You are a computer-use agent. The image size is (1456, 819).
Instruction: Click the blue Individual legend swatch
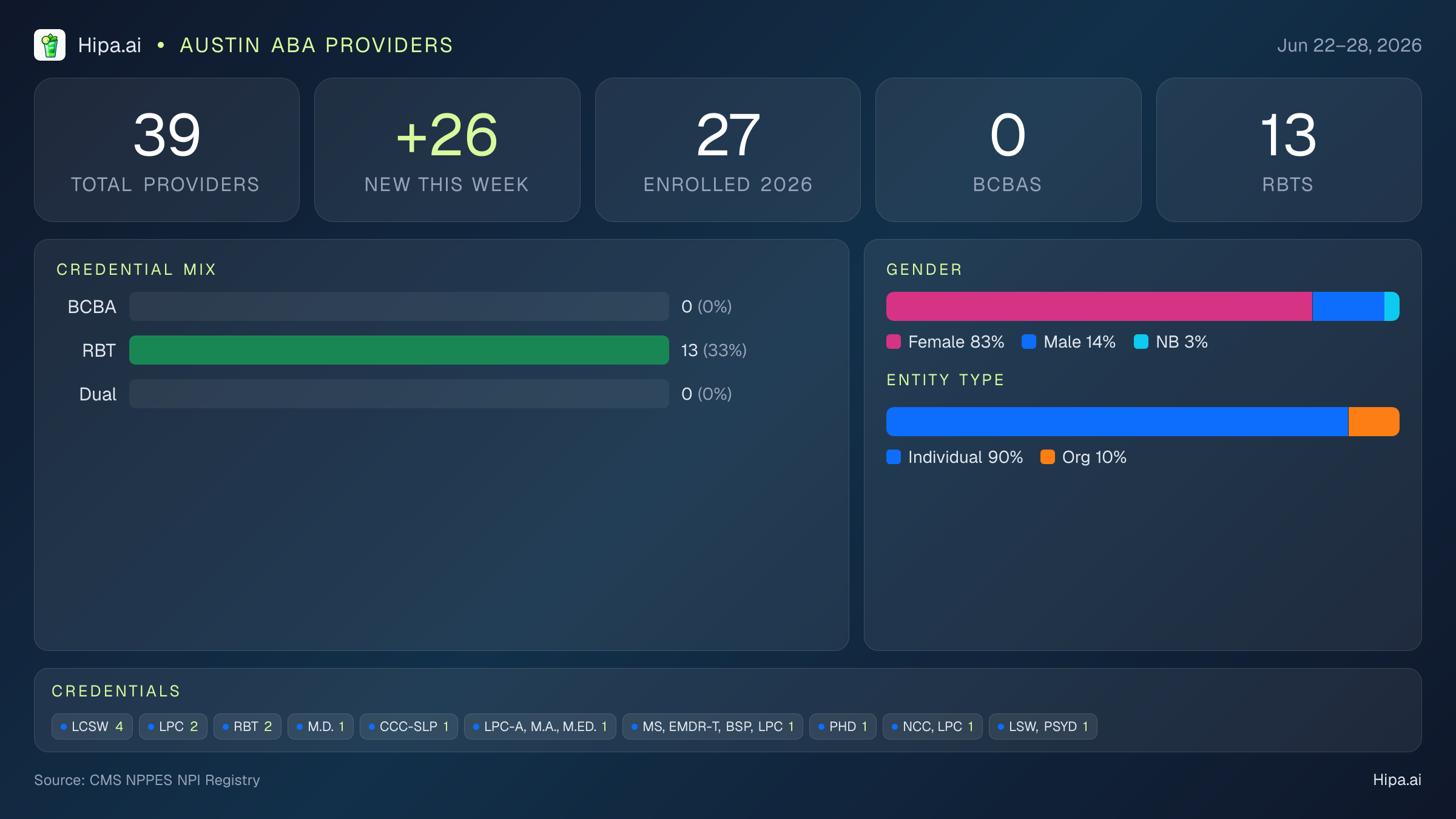coord(894,457)
